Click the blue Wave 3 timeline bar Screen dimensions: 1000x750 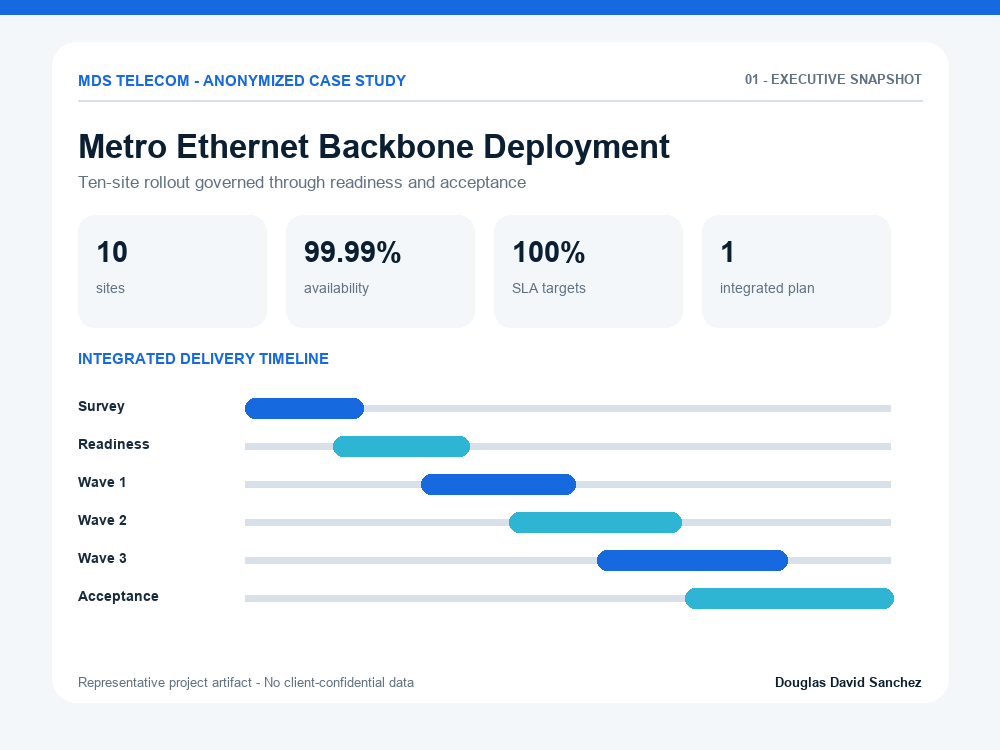pos(692,560)
